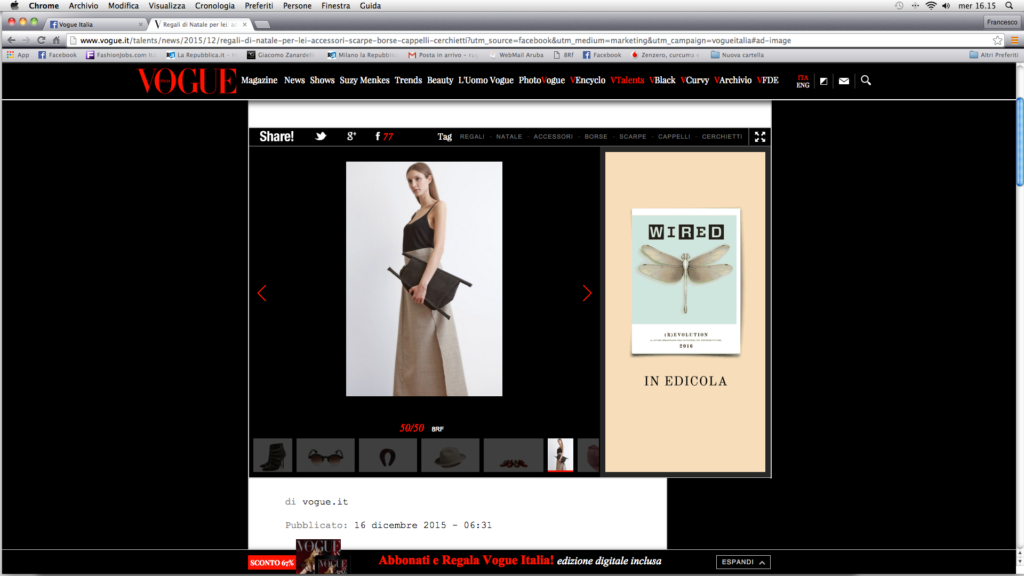Open VTalents section
Viewport: 1024px width, 576px height.
627,80
